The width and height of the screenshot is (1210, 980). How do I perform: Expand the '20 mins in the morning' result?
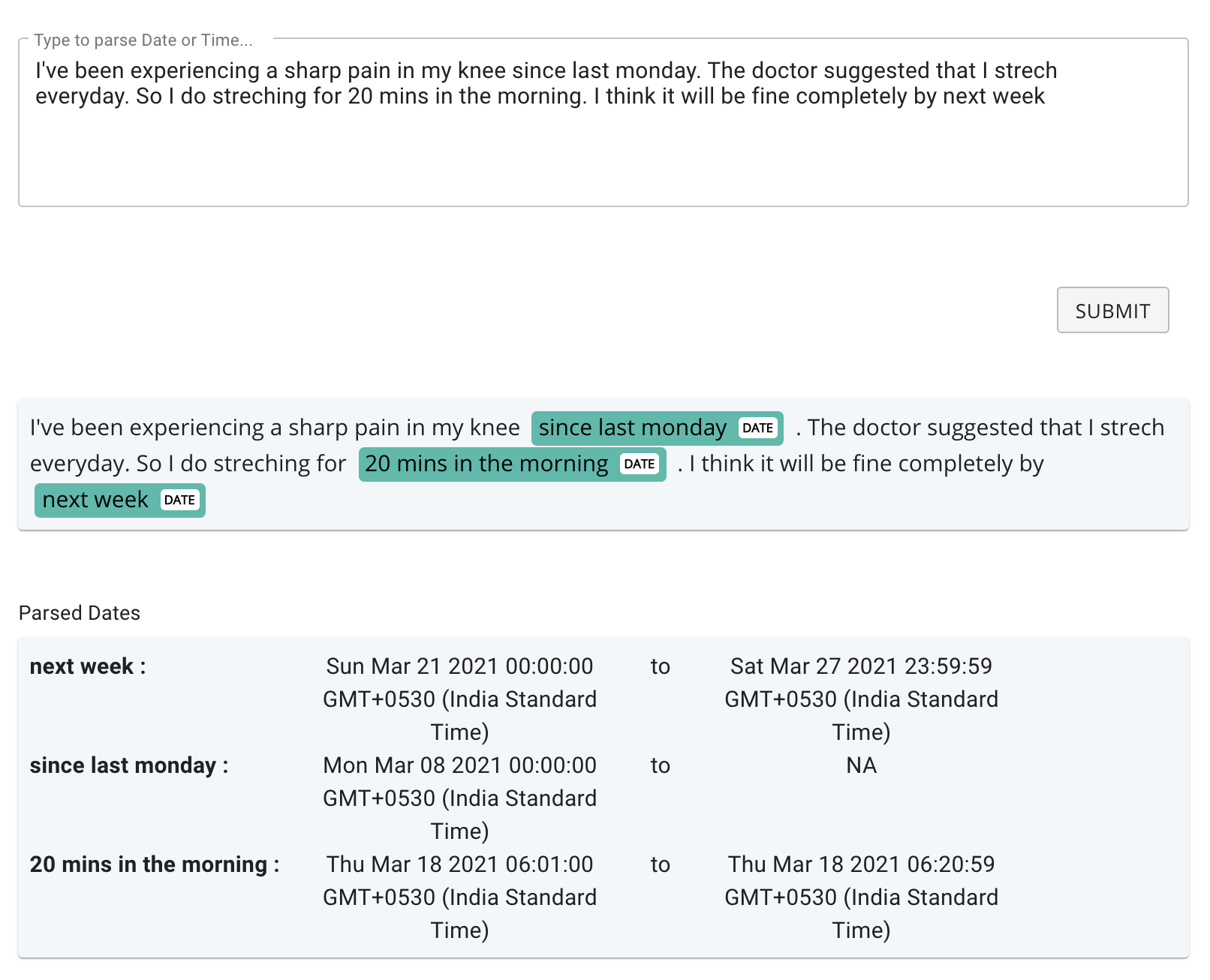[153, 864]
